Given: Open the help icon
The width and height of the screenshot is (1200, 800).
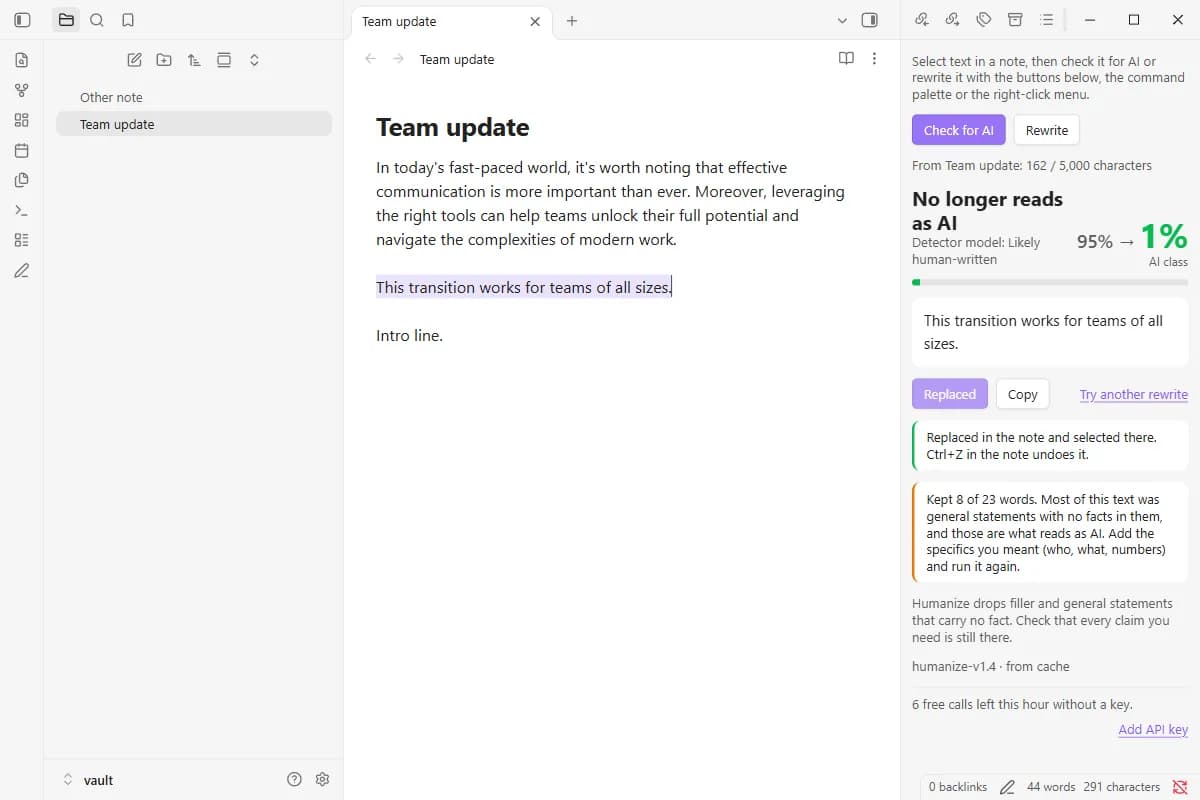Looking at the screenshot, I should tap(294, 779).
